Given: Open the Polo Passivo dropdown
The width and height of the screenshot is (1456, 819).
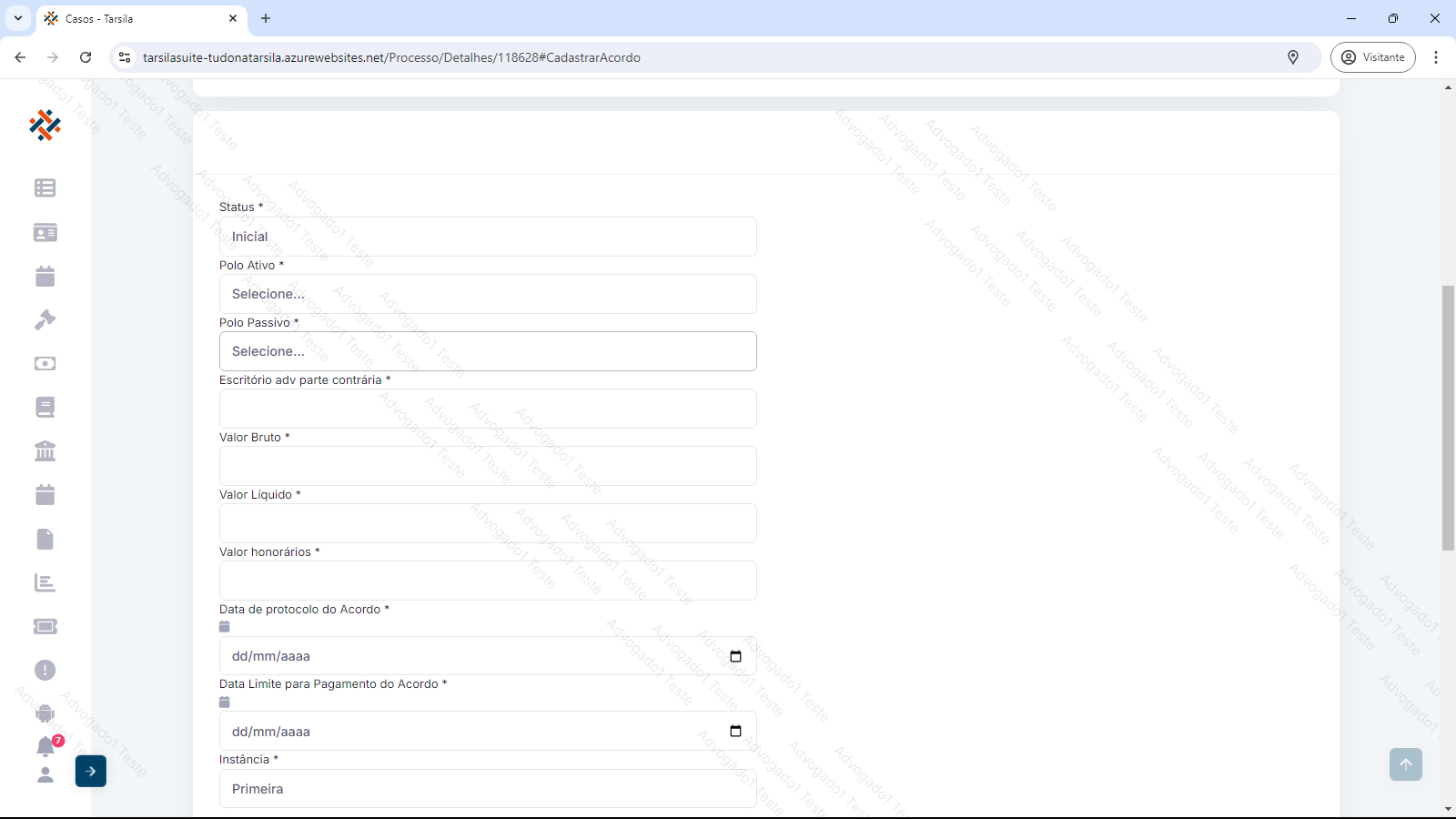Looking at the screenshot, I should [x=488, y=351].
